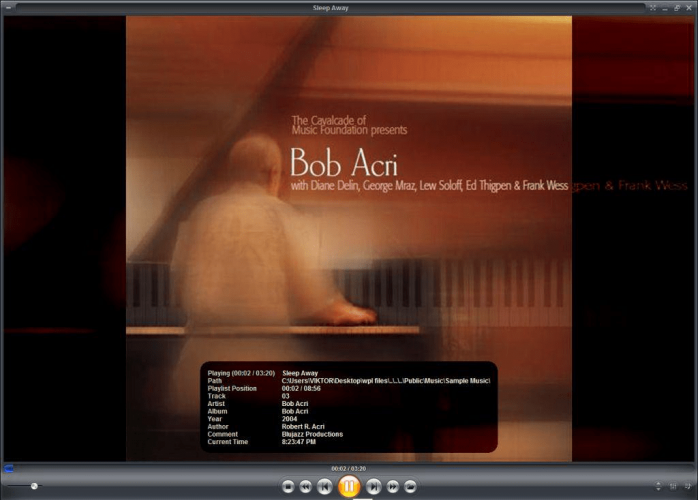
Task: Stop playback with the square button
Action: pos(288,487)
